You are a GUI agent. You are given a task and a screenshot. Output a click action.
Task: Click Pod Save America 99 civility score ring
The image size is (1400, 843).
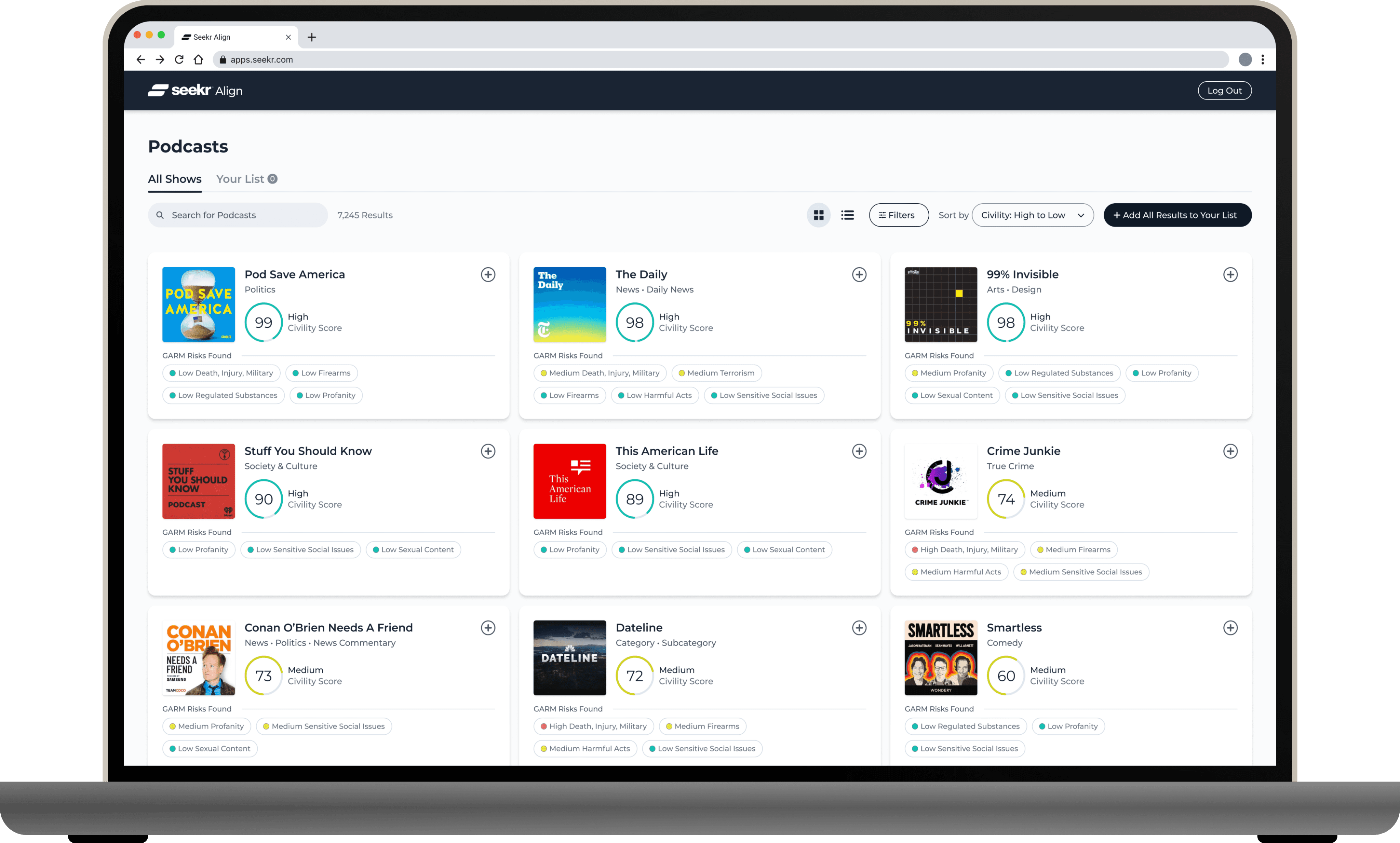[x=263, y=323]
